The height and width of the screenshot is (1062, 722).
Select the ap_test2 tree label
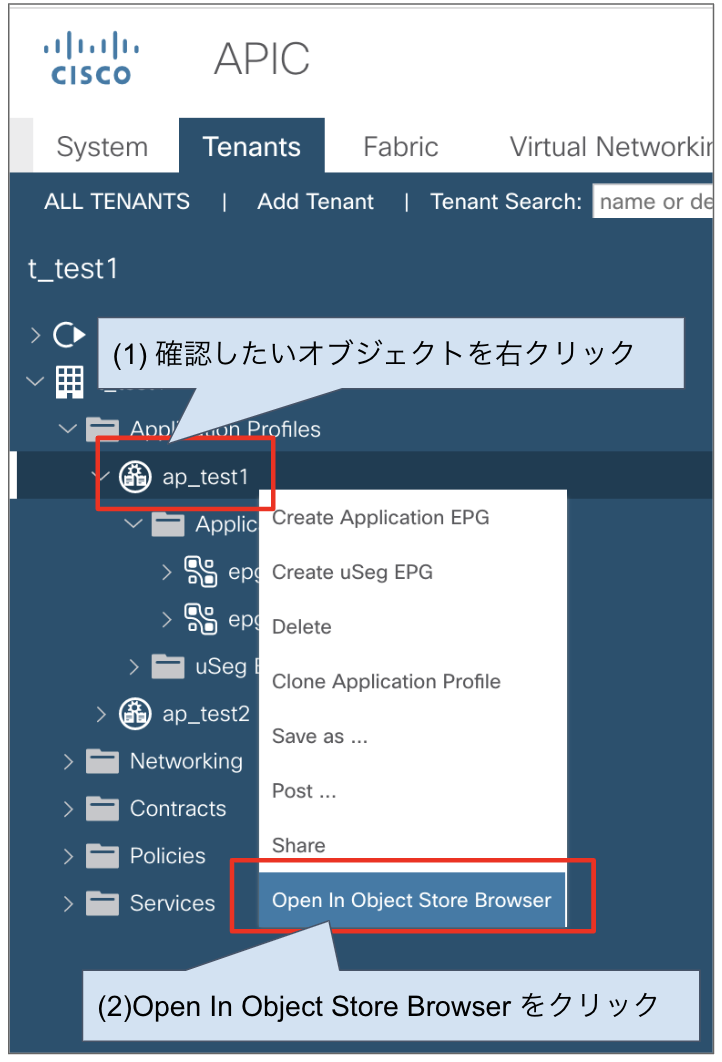206,714
